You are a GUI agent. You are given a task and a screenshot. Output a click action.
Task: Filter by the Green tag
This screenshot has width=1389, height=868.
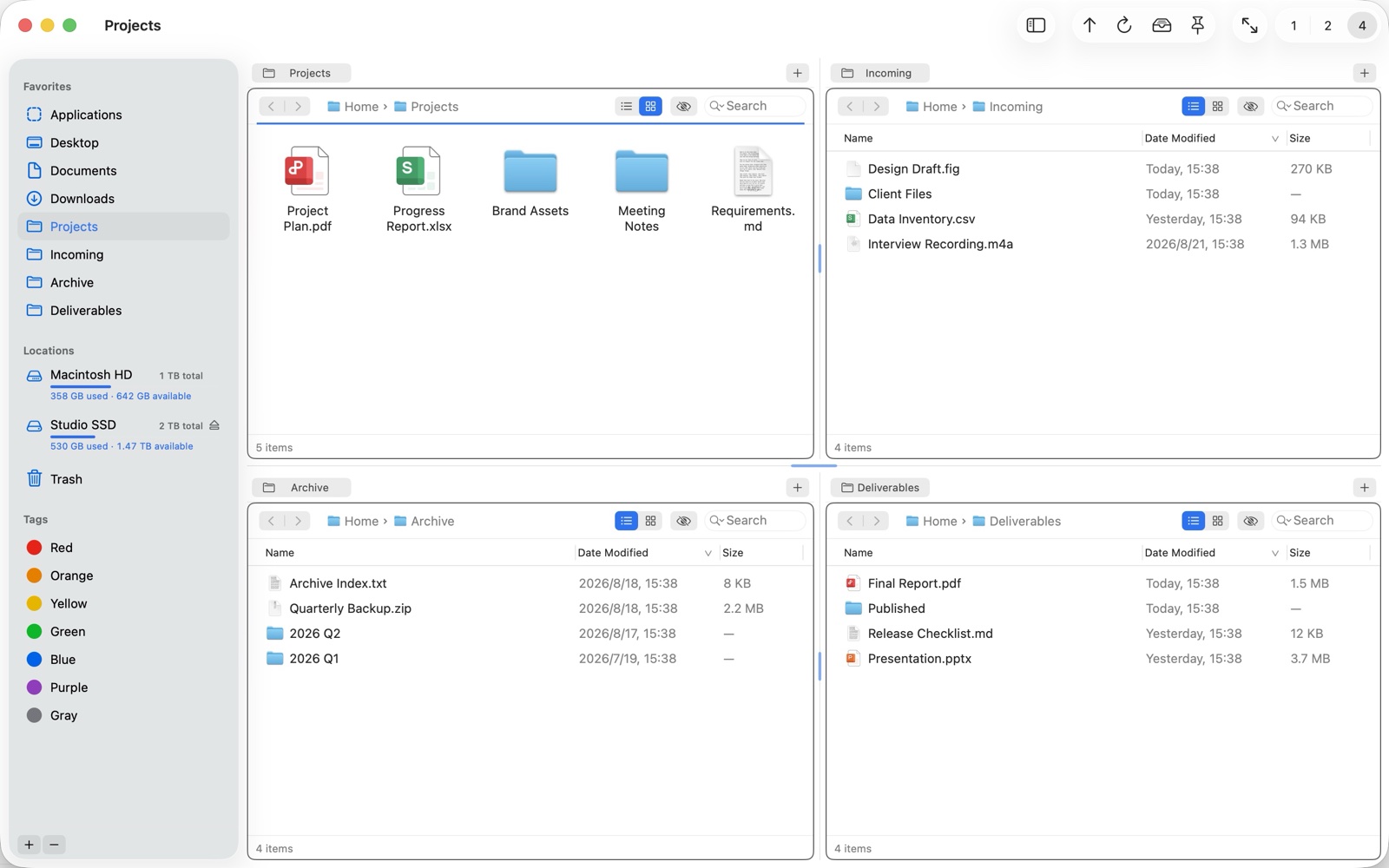pos(123,632)
